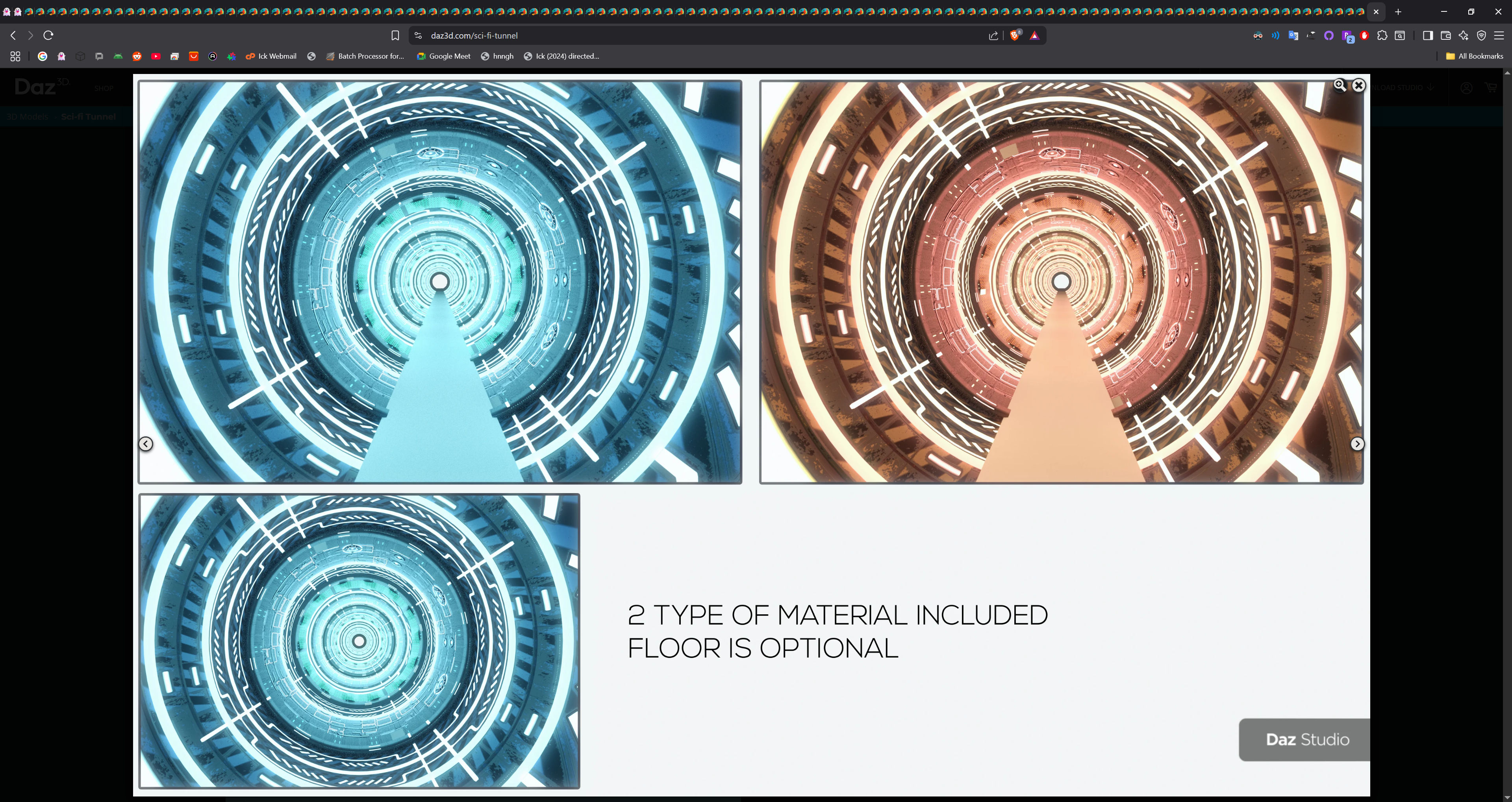
Task: Click the magnifier zoom icon in the lightbox
Action: click(x=1340, y=85)
